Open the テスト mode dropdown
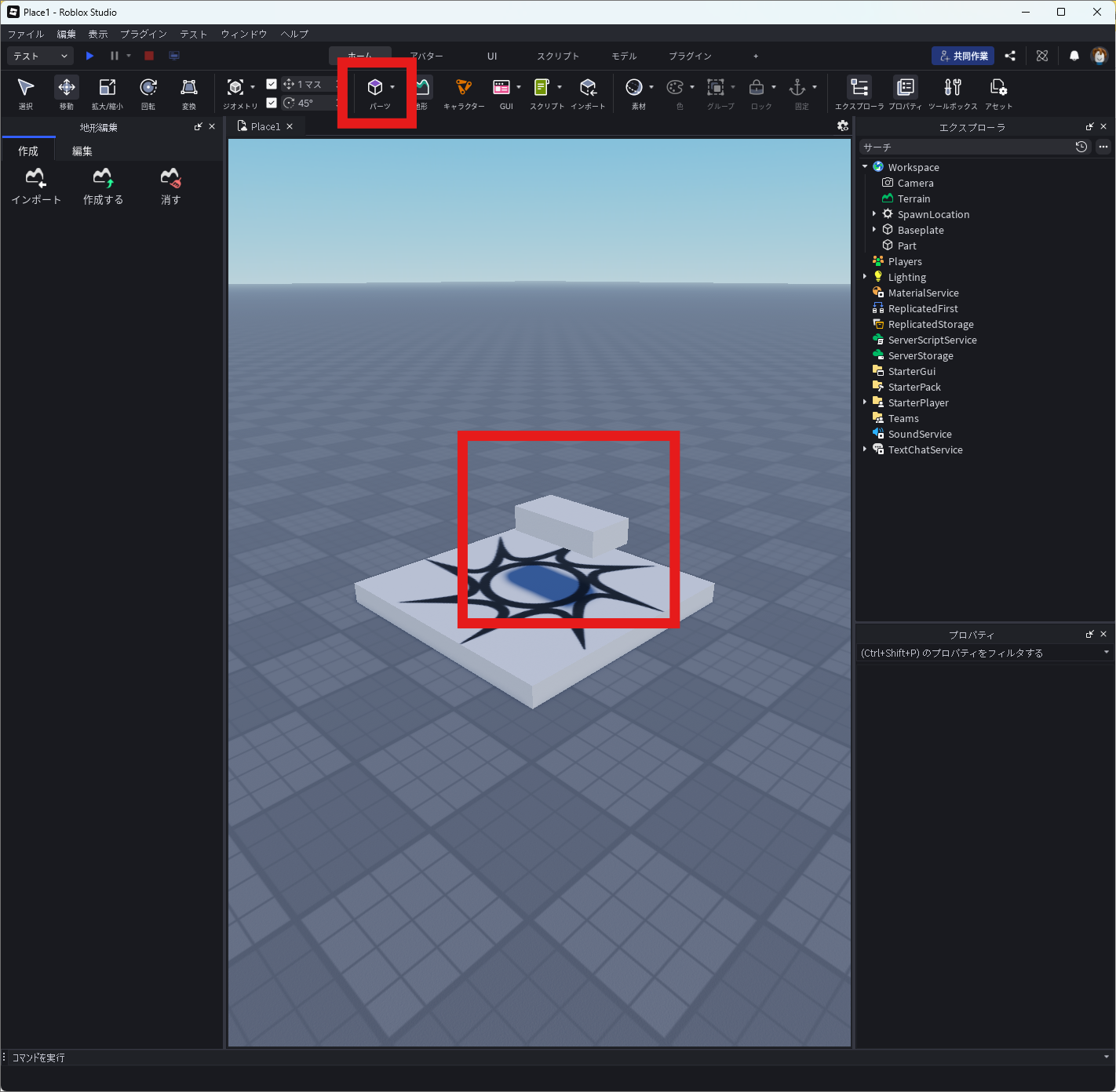 (40, 56)
